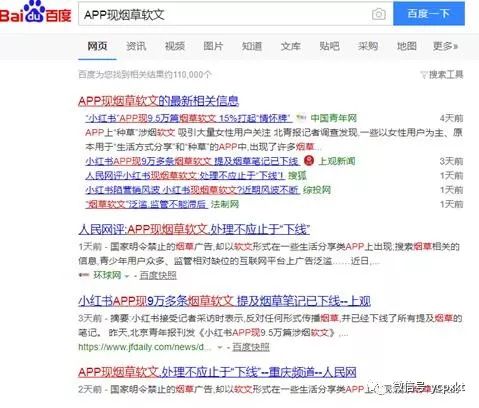Click the jfdaily.com URL link
Image resolution: width=479 pixels, height=408 pixels.
(x=145, y=347)
